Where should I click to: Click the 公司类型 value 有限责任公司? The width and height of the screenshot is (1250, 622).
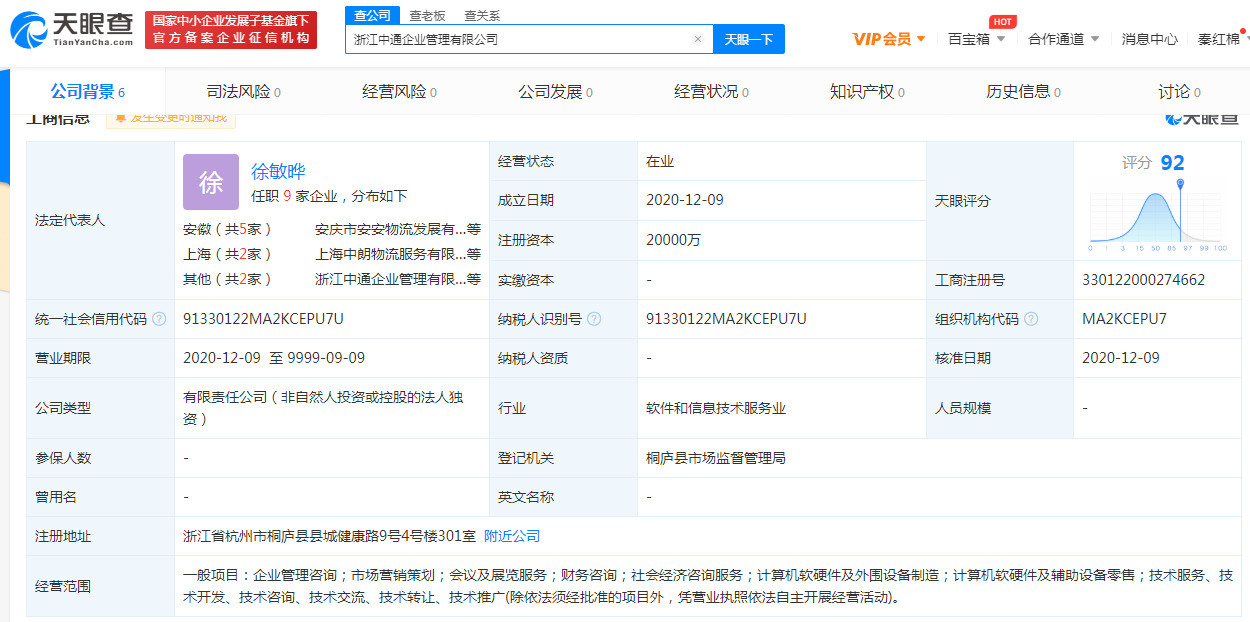point(323,408)
